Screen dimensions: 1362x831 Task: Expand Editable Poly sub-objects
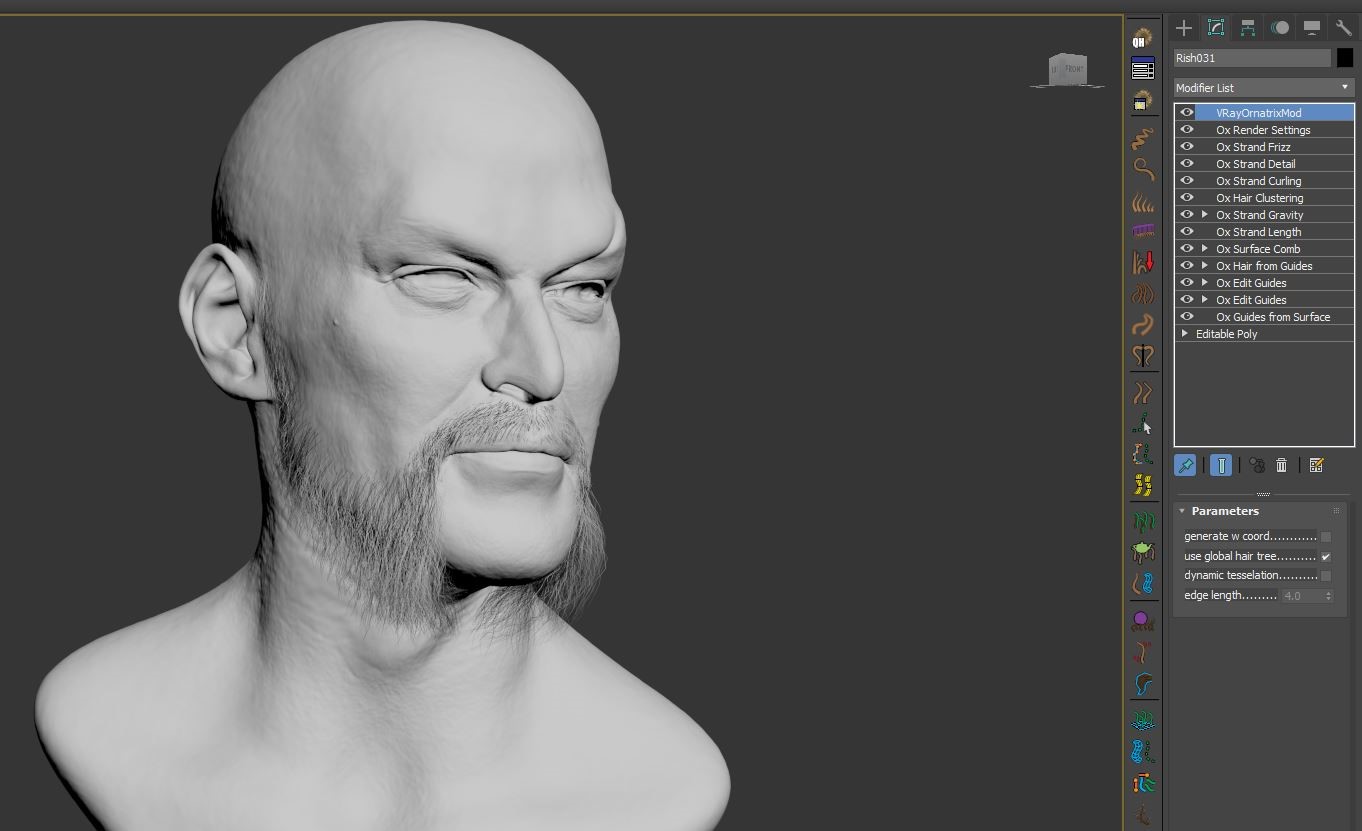[1186, 334]
